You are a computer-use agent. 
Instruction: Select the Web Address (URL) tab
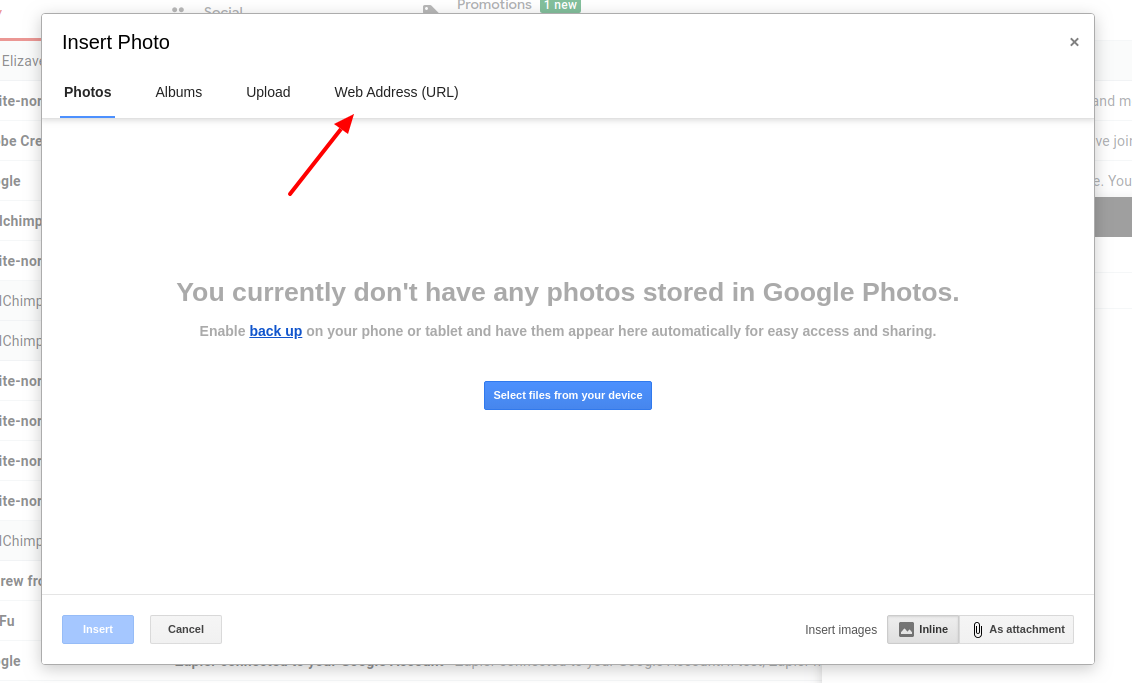click(x=396, y=92)
